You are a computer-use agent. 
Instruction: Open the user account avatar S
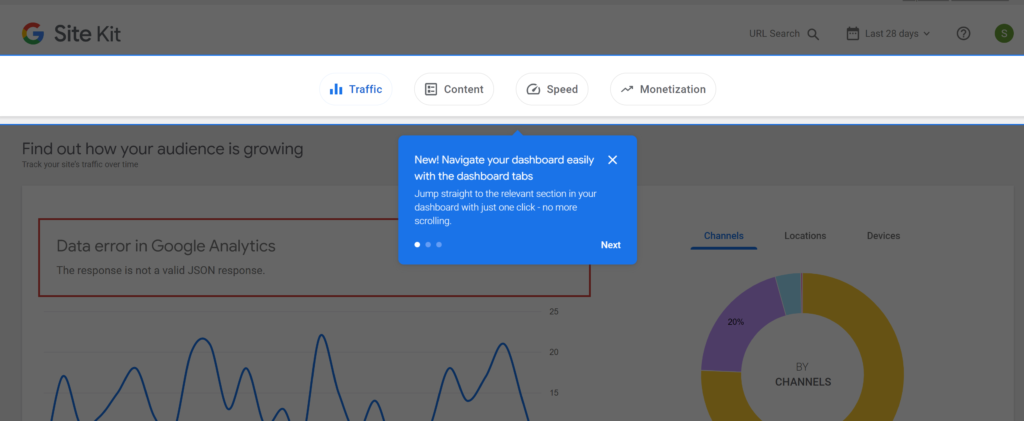(x=1004, y=33)
